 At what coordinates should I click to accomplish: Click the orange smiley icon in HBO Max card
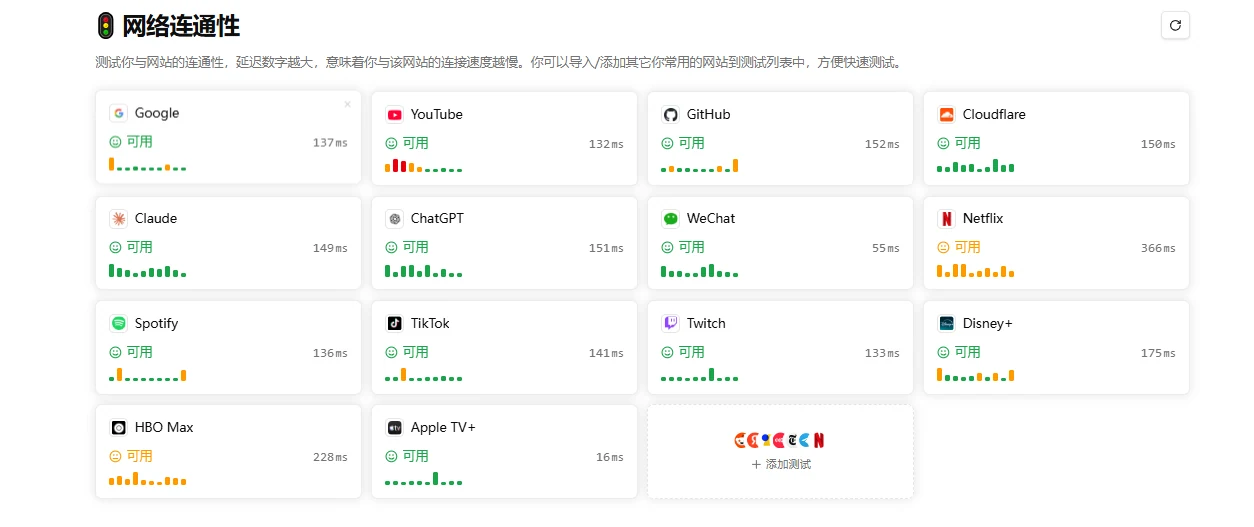point(115,456)
